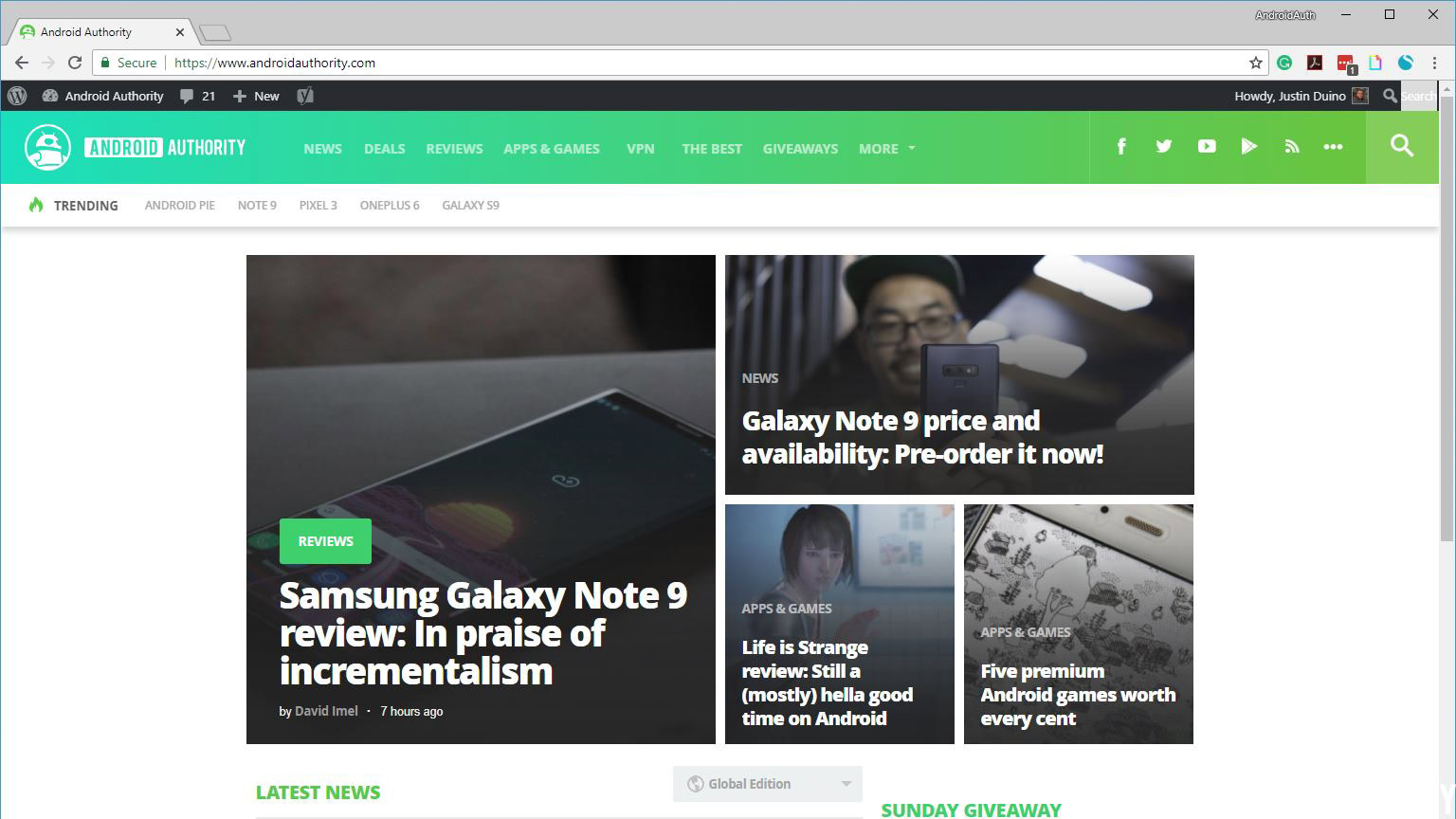This screenshot has width=1456, height=819.
Task: Open the Global Edition dropdown
Action: pos(768,784)
